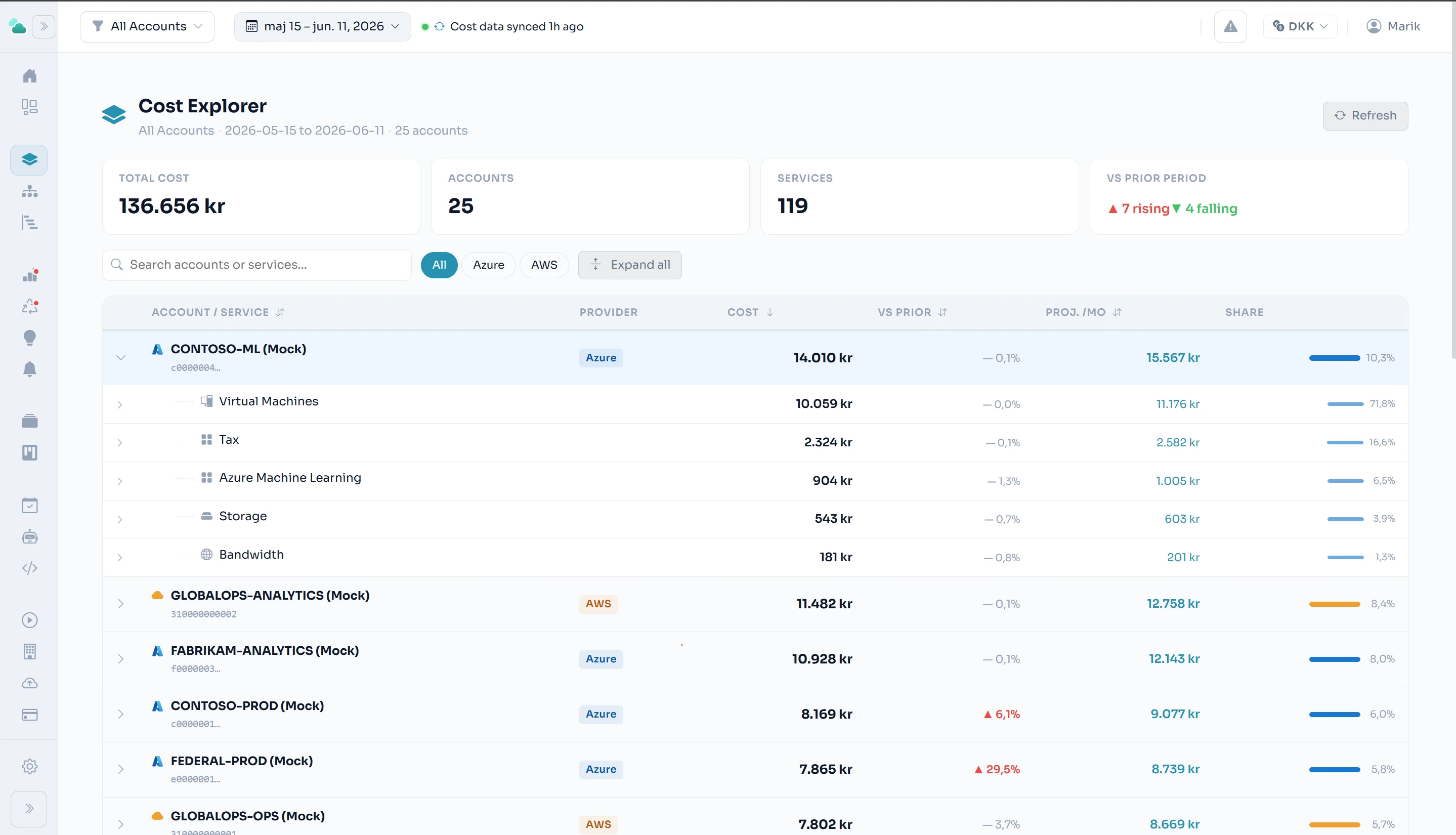Open the date range picker maj 15 – jun. 11, 2026

click(322, 26)
